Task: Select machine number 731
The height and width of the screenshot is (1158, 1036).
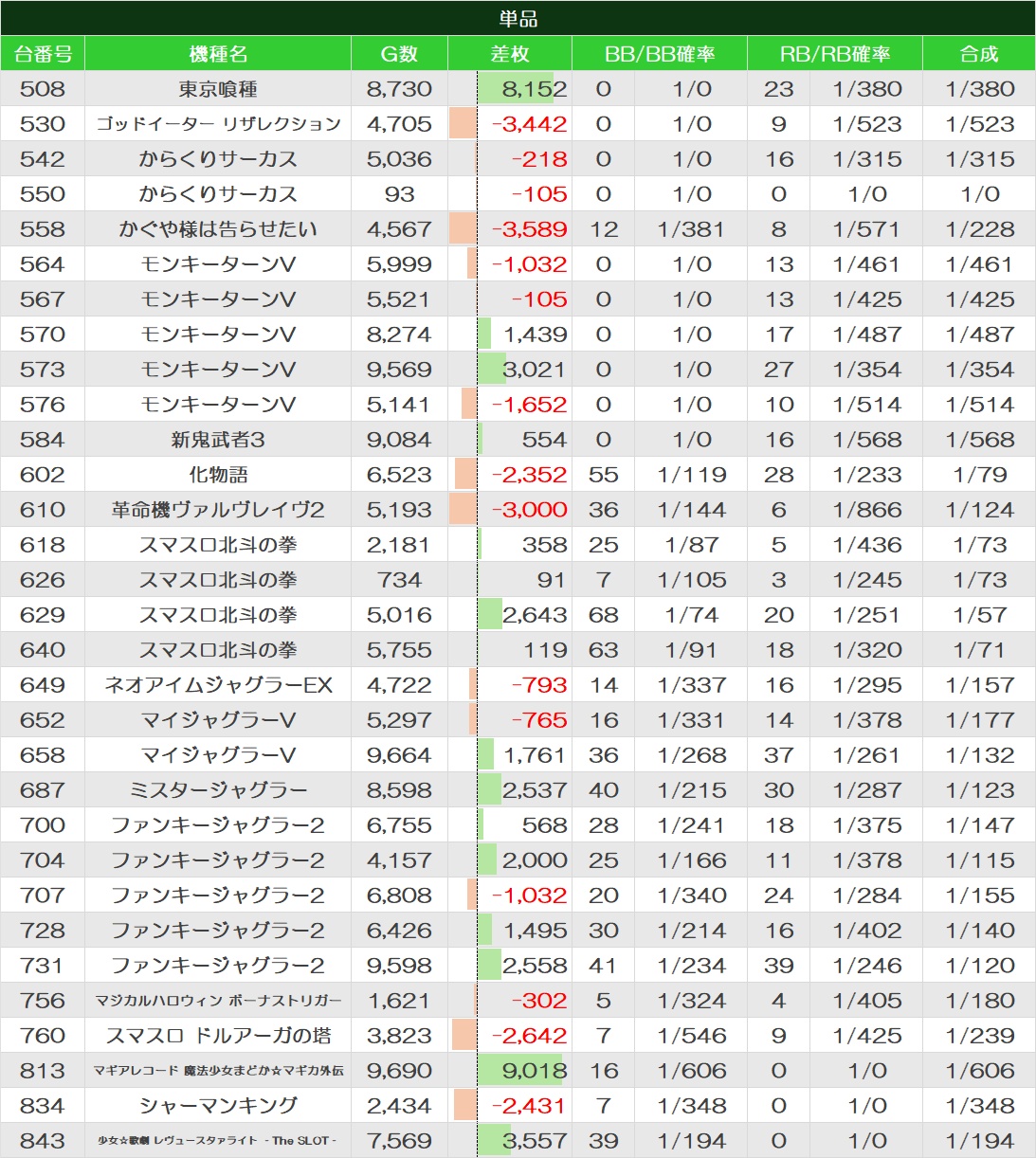Action: point(43,966)
